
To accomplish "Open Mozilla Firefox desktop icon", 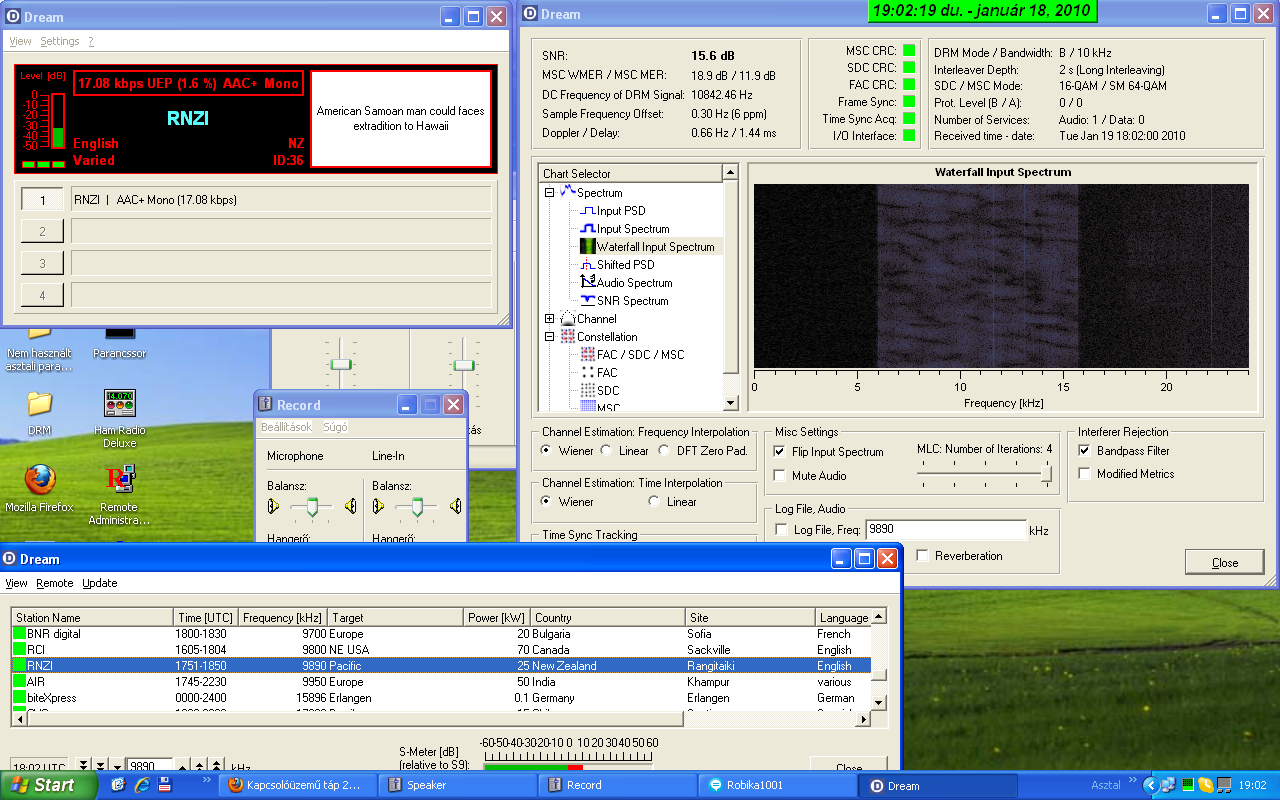I will pos(39,481).
